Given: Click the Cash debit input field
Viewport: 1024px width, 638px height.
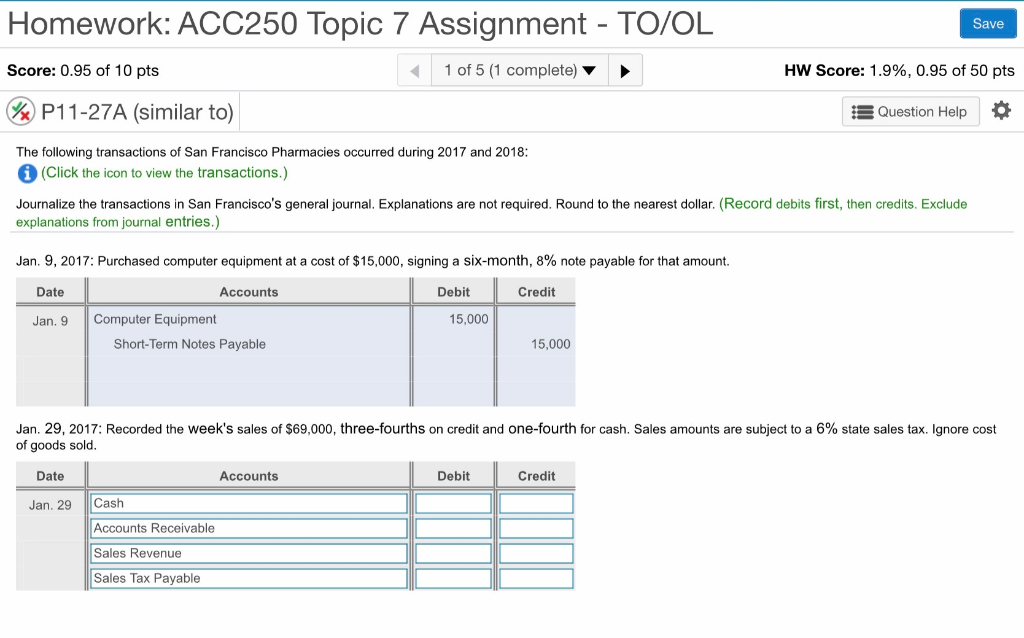Looking at the screenshot, I should (455, 502).
